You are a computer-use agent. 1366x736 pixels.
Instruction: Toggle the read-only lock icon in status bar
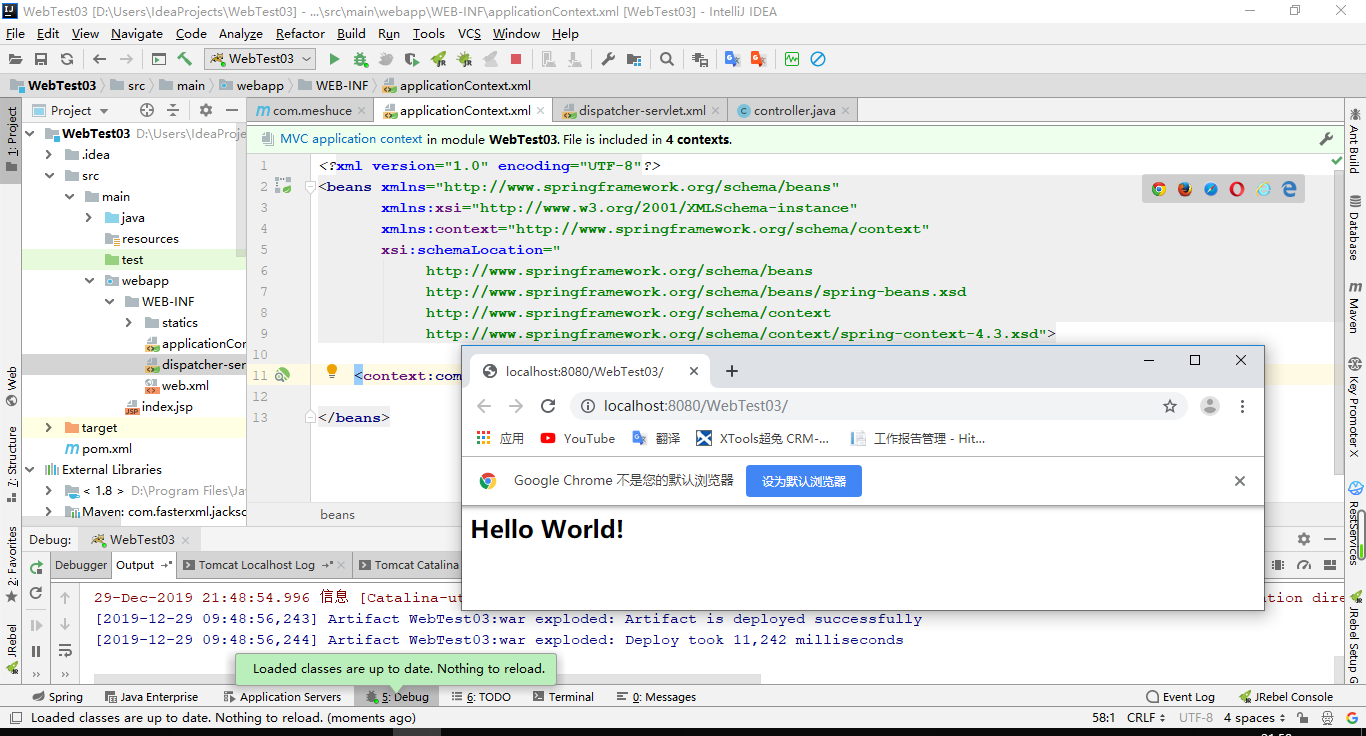(x=1304, y=718)
